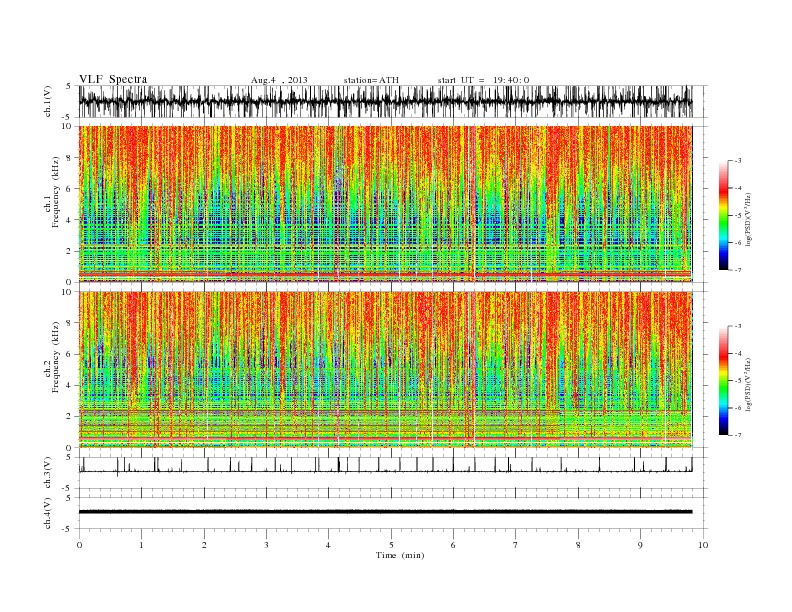Click the "6" tick on the time axis
This screenshot has width=792, height=612.
pyautogui.click(x=453, y=545)
